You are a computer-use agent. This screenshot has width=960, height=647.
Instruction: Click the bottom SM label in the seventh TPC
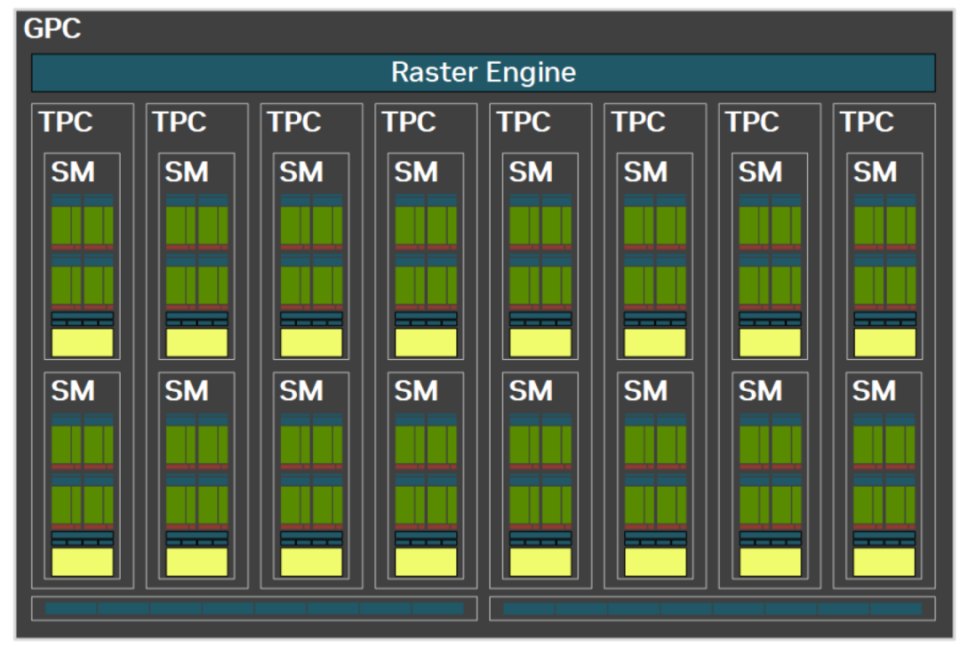(x=760, y=391)
